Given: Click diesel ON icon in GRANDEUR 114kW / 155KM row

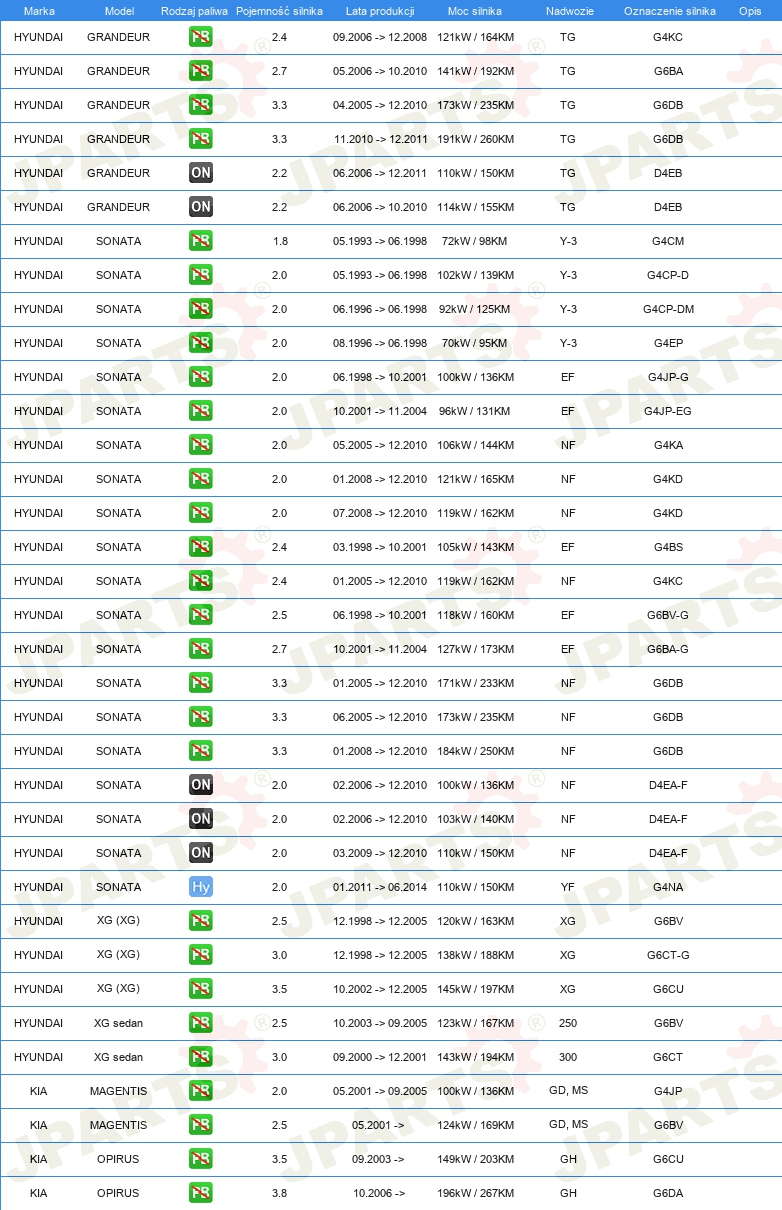Looking at the screenshot, I should coord(201,207).
